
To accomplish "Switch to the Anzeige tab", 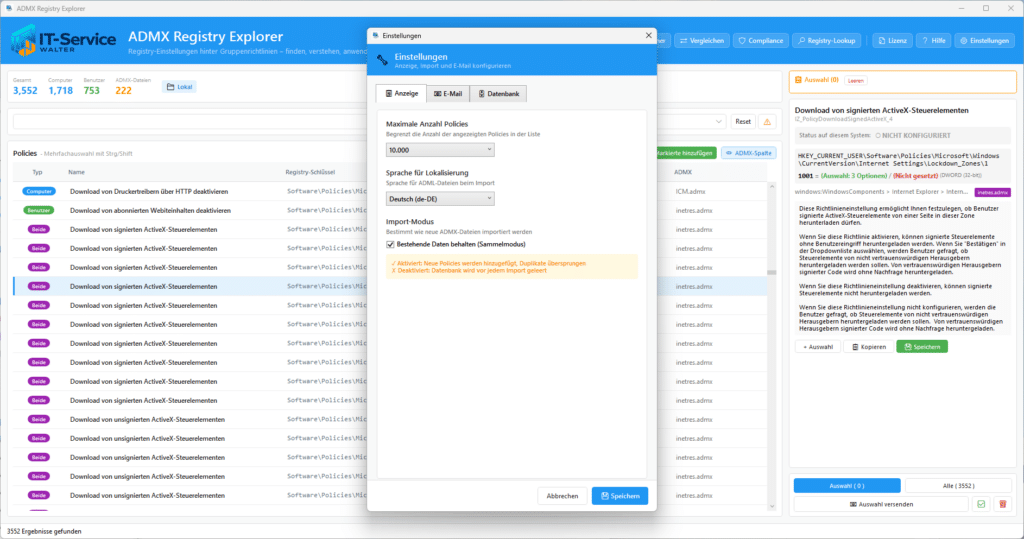I will pos(401,93).
